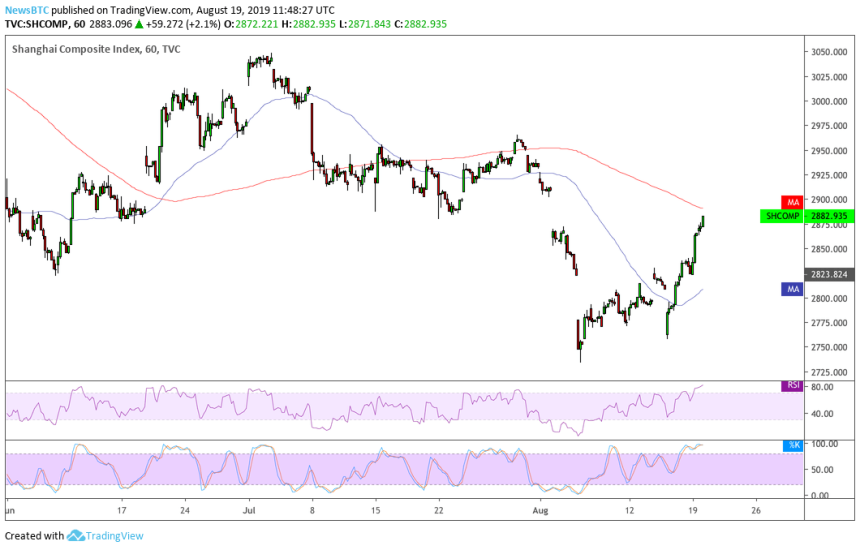Click the blue MA indicator tag

click(790, 289)
